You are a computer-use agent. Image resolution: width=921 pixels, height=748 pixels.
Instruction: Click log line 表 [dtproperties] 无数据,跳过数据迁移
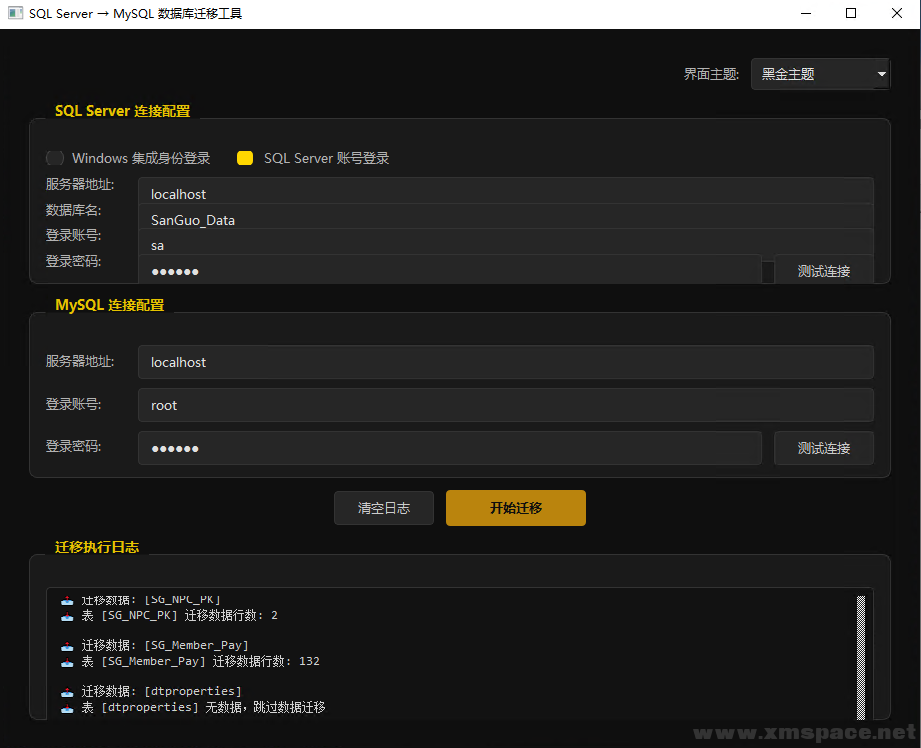(203, 707)
